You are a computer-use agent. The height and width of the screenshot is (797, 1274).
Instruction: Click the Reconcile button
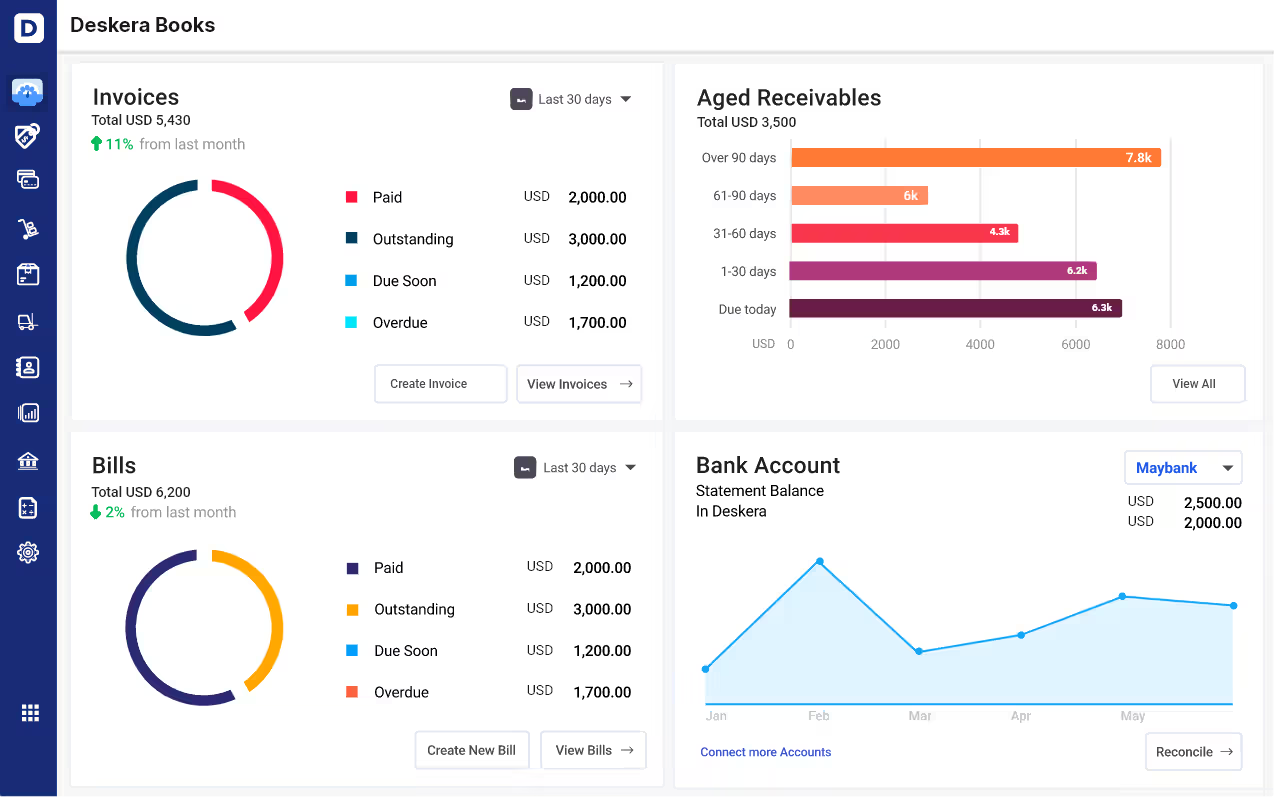[1193, 751]
